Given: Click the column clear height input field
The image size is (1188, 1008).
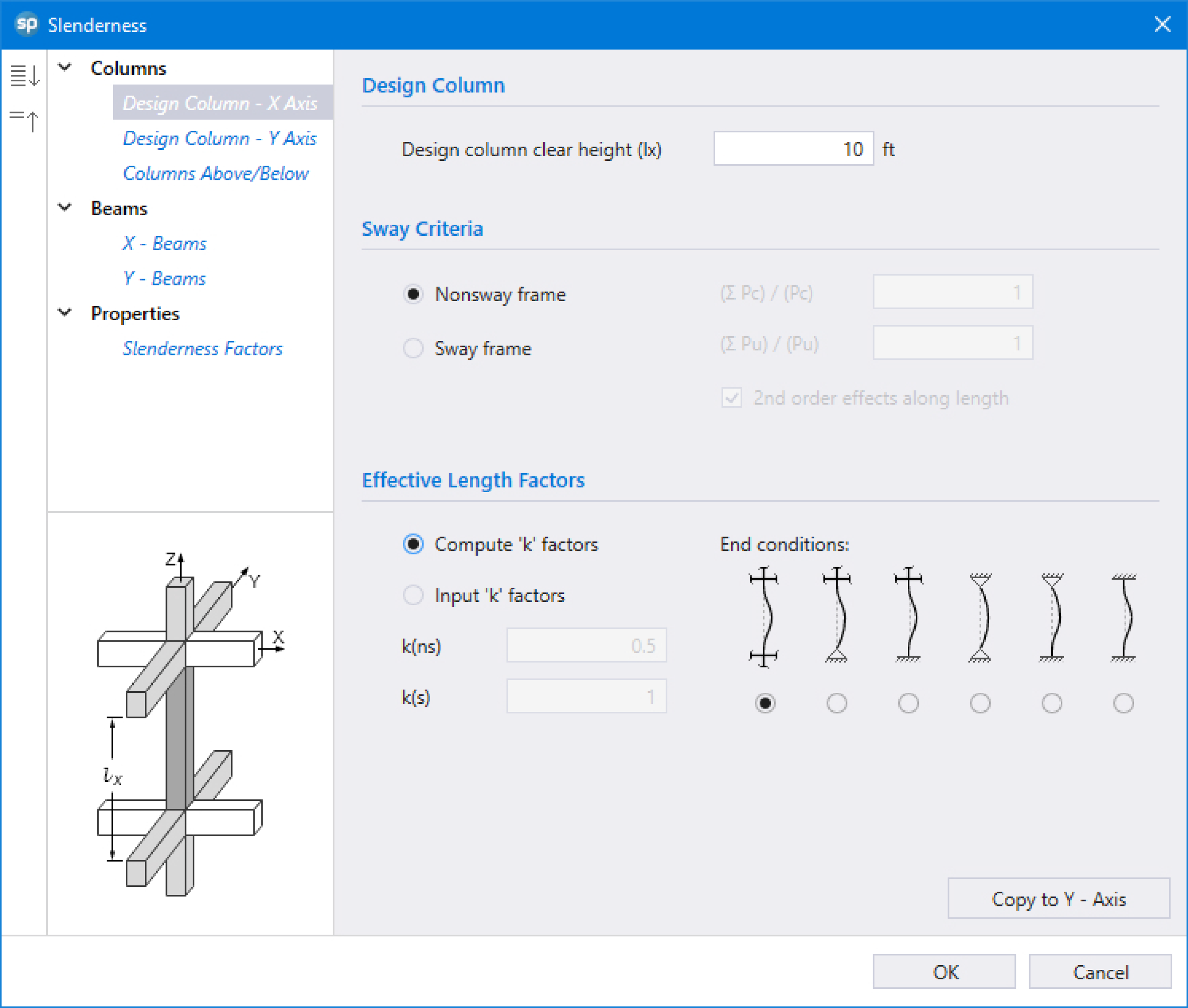Looking at the screenshot, I should pyautogui.click(x=793, y=149).
